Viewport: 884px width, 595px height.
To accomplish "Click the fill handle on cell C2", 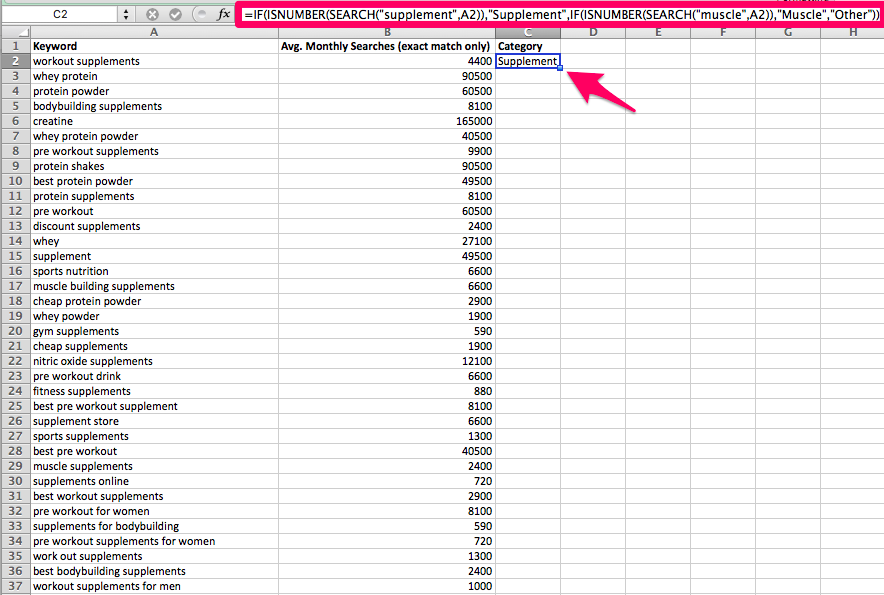I will pos(560,68).
